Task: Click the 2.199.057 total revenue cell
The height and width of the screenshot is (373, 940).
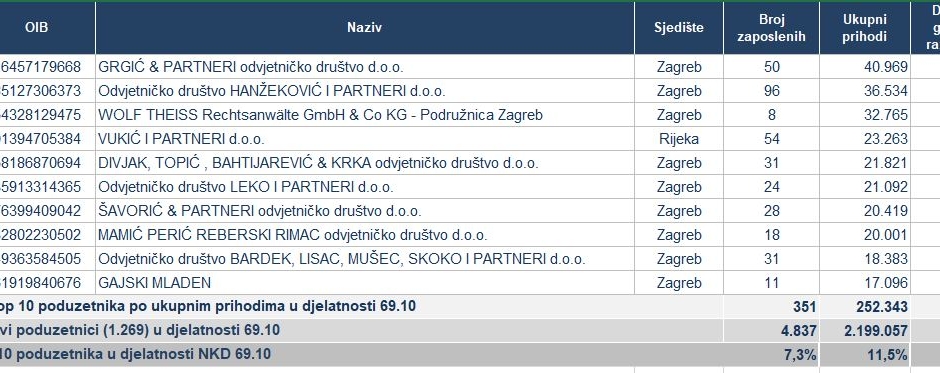Action: coord(864,330)
